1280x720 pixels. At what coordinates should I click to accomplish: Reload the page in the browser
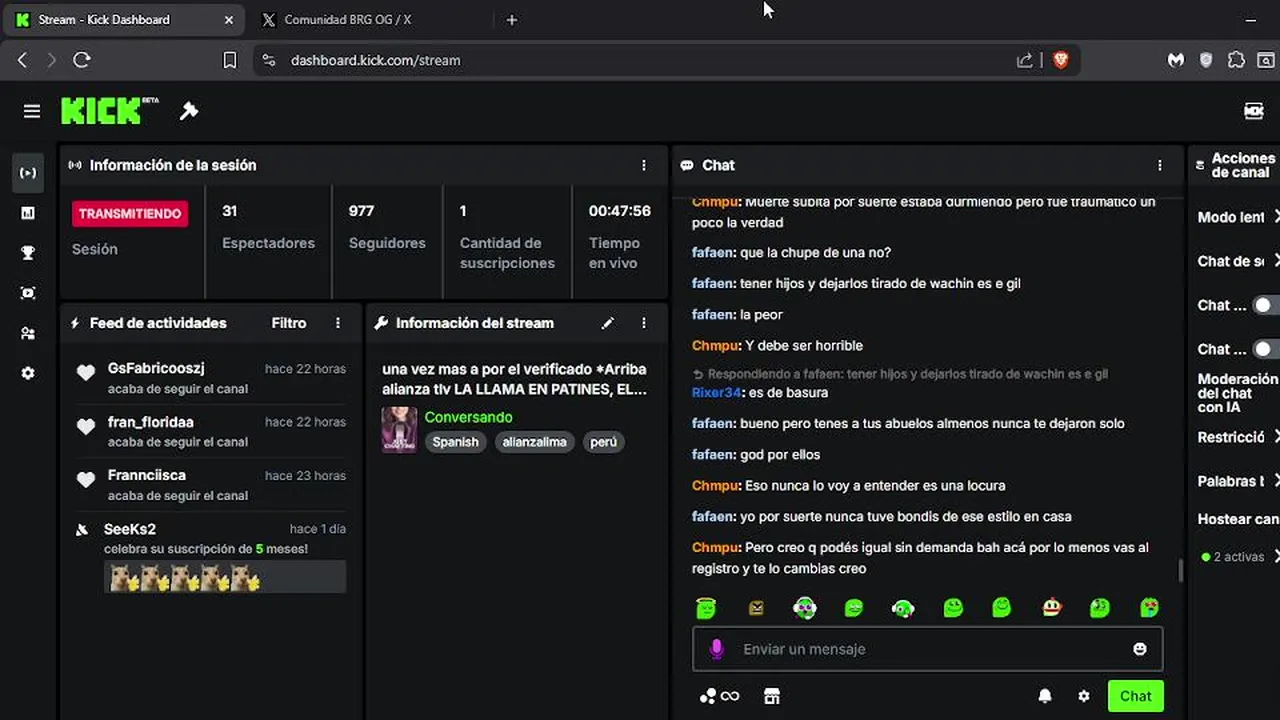tap(82, 60)
